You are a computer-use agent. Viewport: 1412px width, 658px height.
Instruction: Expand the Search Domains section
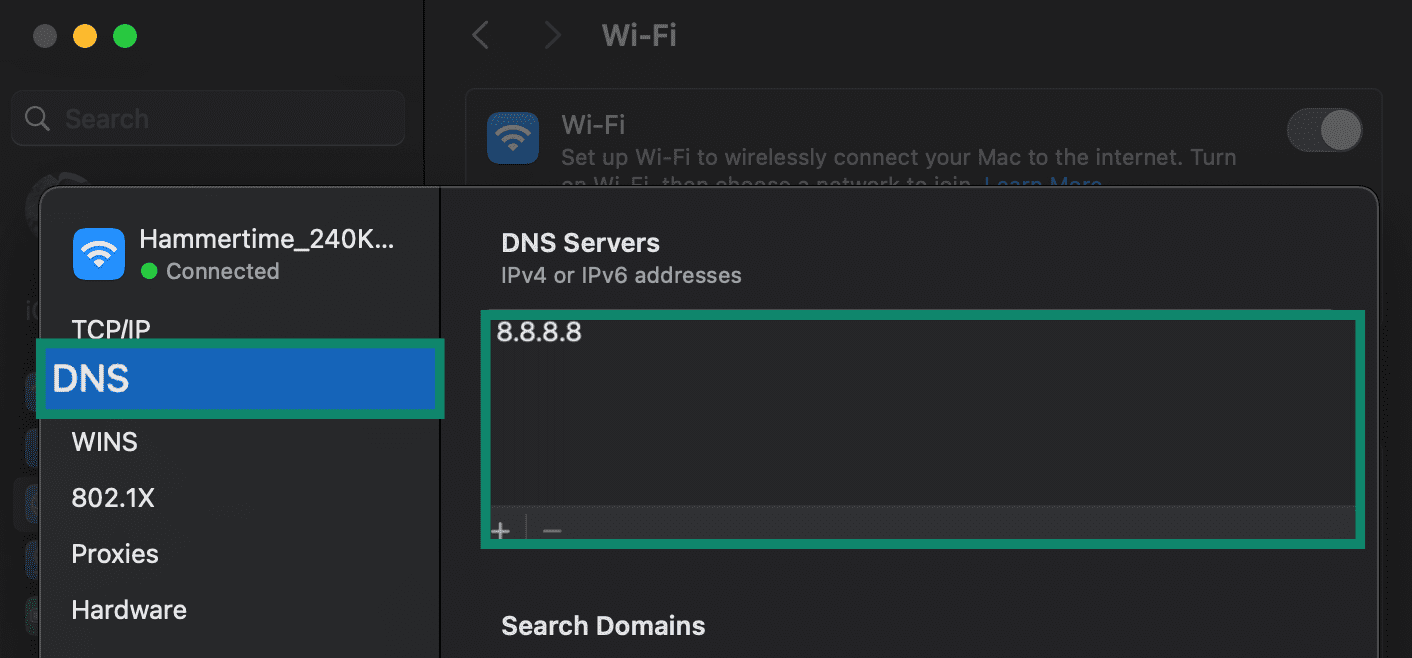tap(602, 625)
